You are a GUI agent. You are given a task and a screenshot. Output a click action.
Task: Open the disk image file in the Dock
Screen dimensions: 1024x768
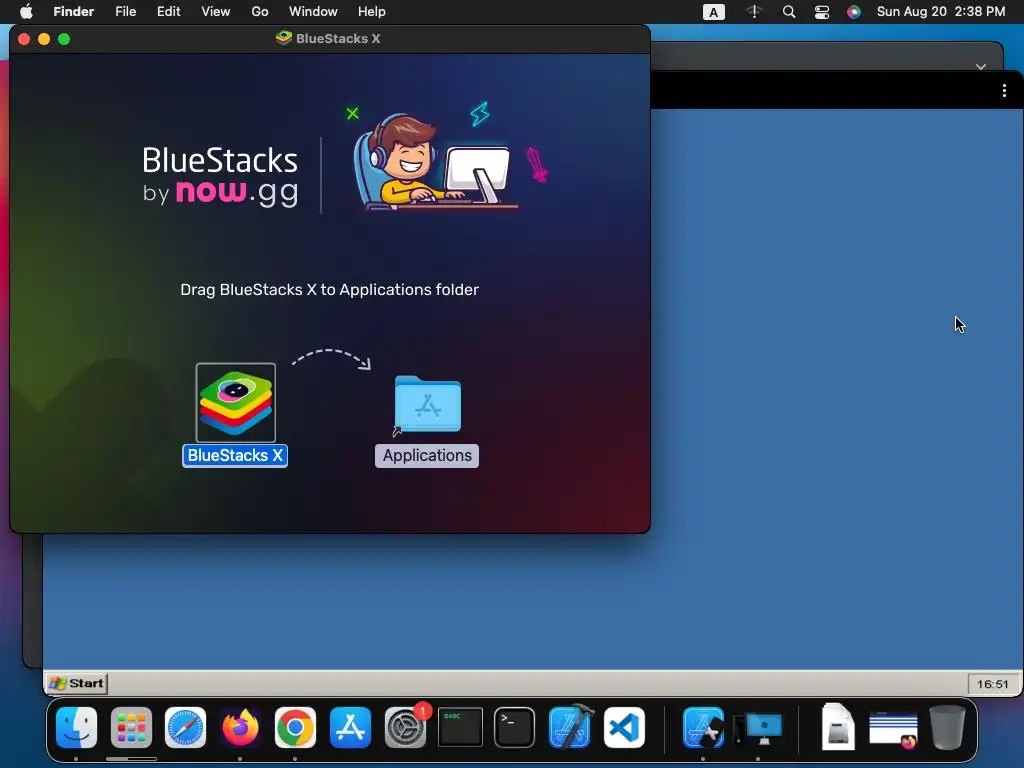[x=838, y=726]
